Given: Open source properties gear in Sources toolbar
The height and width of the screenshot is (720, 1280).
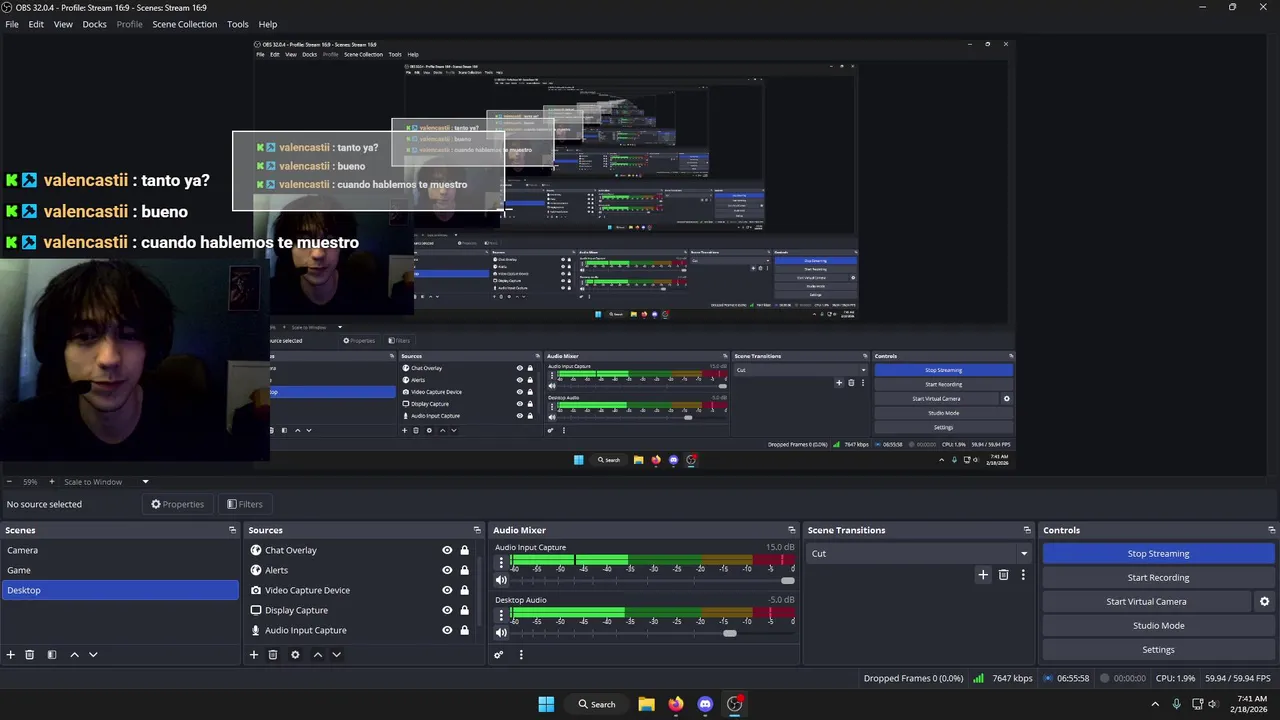Looking at the screenshot, I should [x=295, y=655].
